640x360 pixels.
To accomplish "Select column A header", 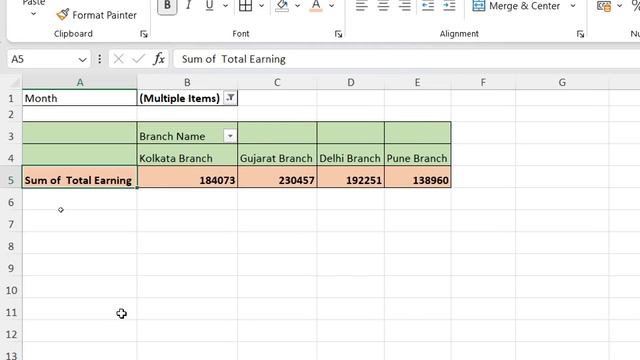I will pos(80,82).
